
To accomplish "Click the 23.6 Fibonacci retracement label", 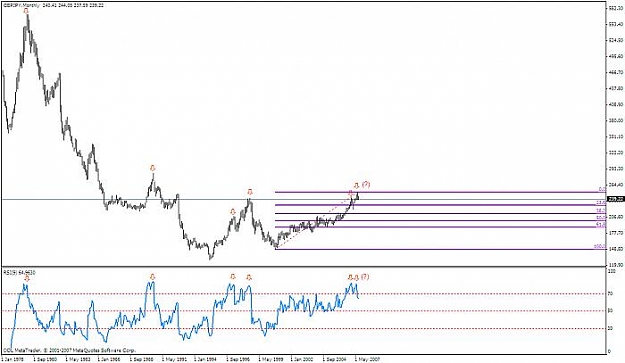I will coord(601,202).
